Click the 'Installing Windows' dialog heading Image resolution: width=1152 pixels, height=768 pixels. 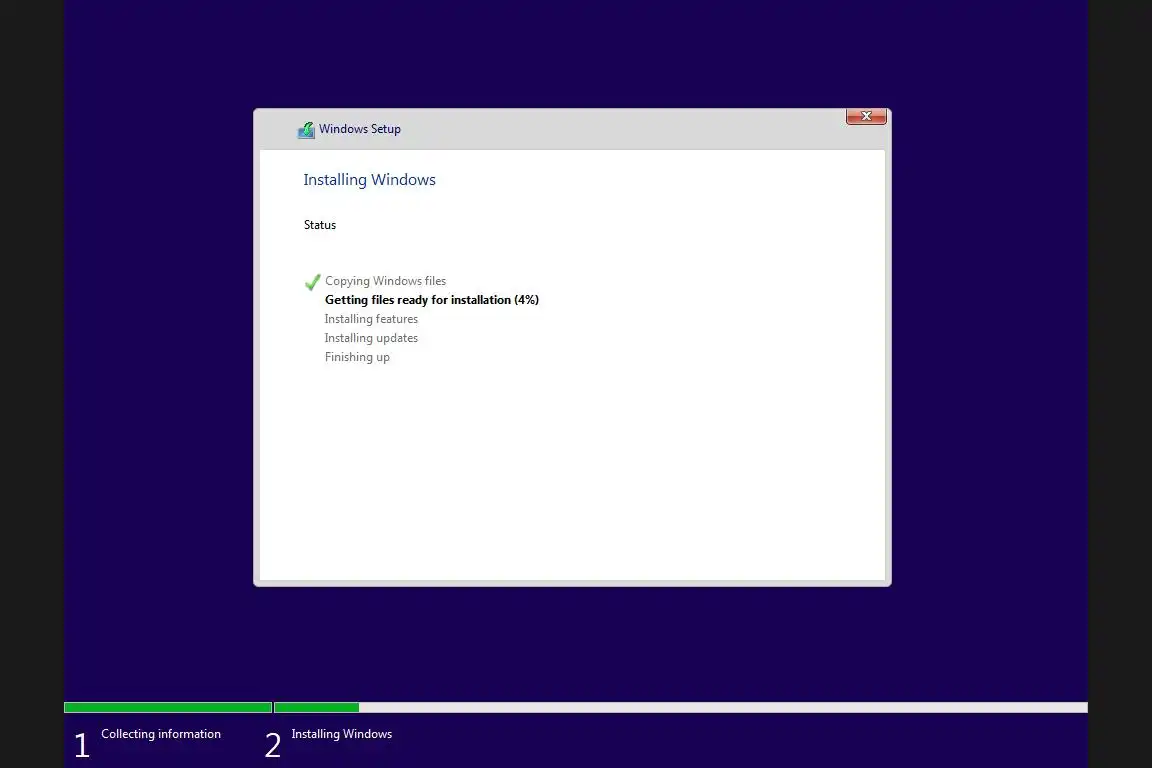(370, 180)
